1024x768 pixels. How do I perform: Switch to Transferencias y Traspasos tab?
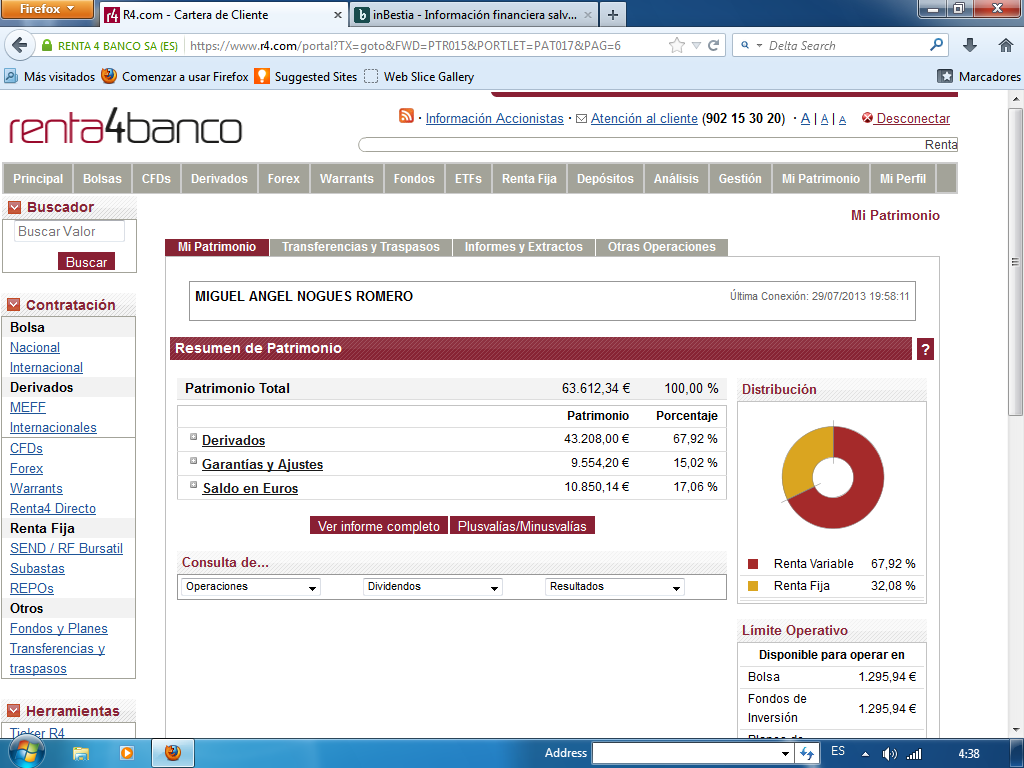[360, 247]
